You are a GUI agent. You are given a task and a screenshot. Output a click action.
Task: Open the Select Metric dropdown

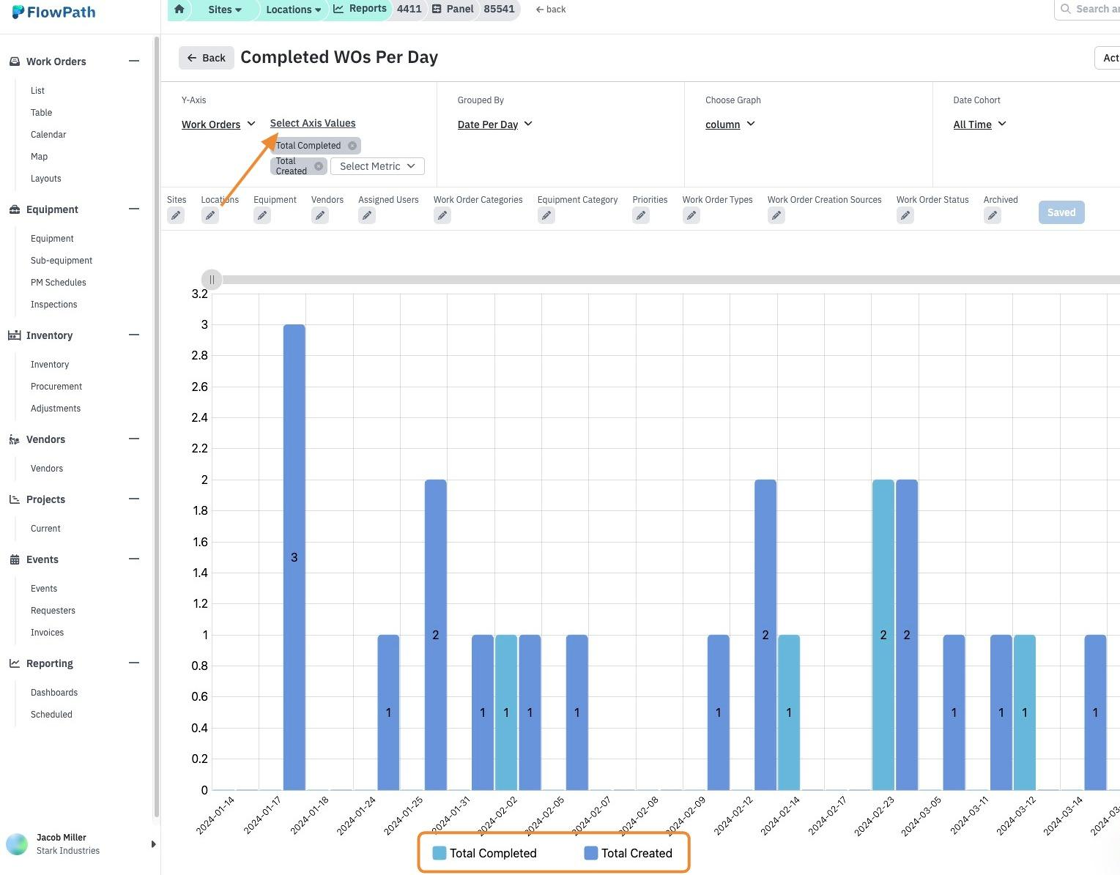[x=377, y=166]
